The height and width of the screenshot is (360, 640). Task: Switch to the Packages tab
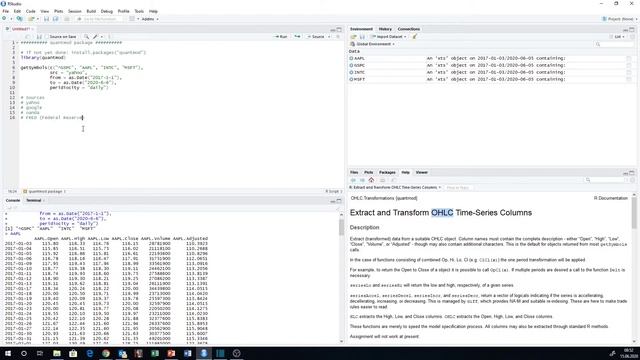(x=387, y=172)
